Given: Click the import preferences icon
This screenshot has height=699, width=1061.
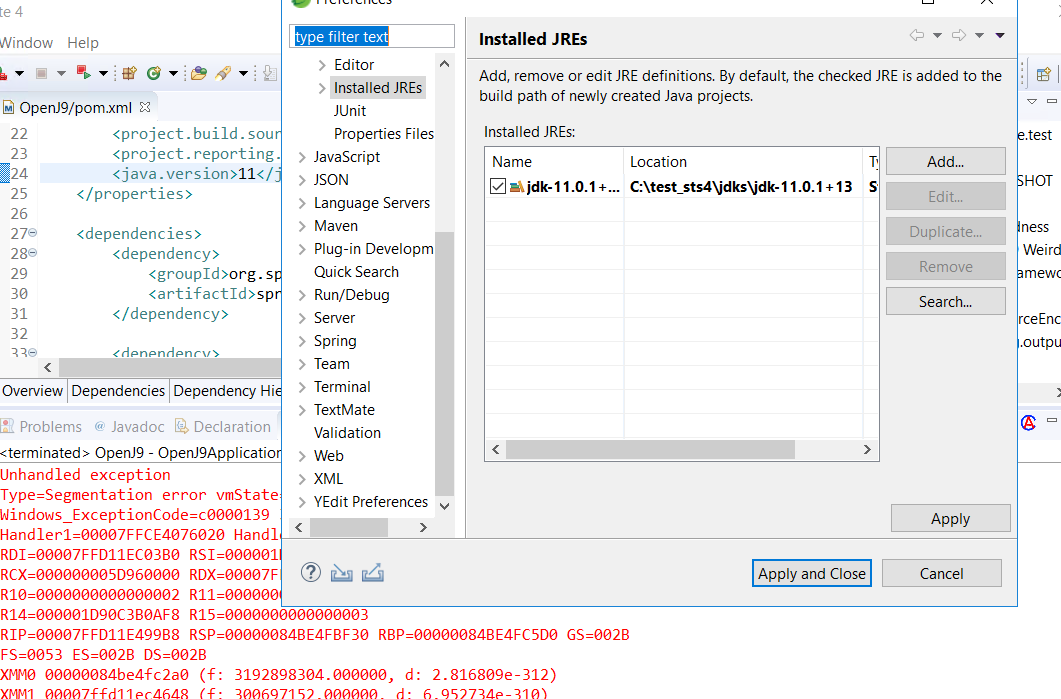Looking at the screenshot, I should coord(341,572).
